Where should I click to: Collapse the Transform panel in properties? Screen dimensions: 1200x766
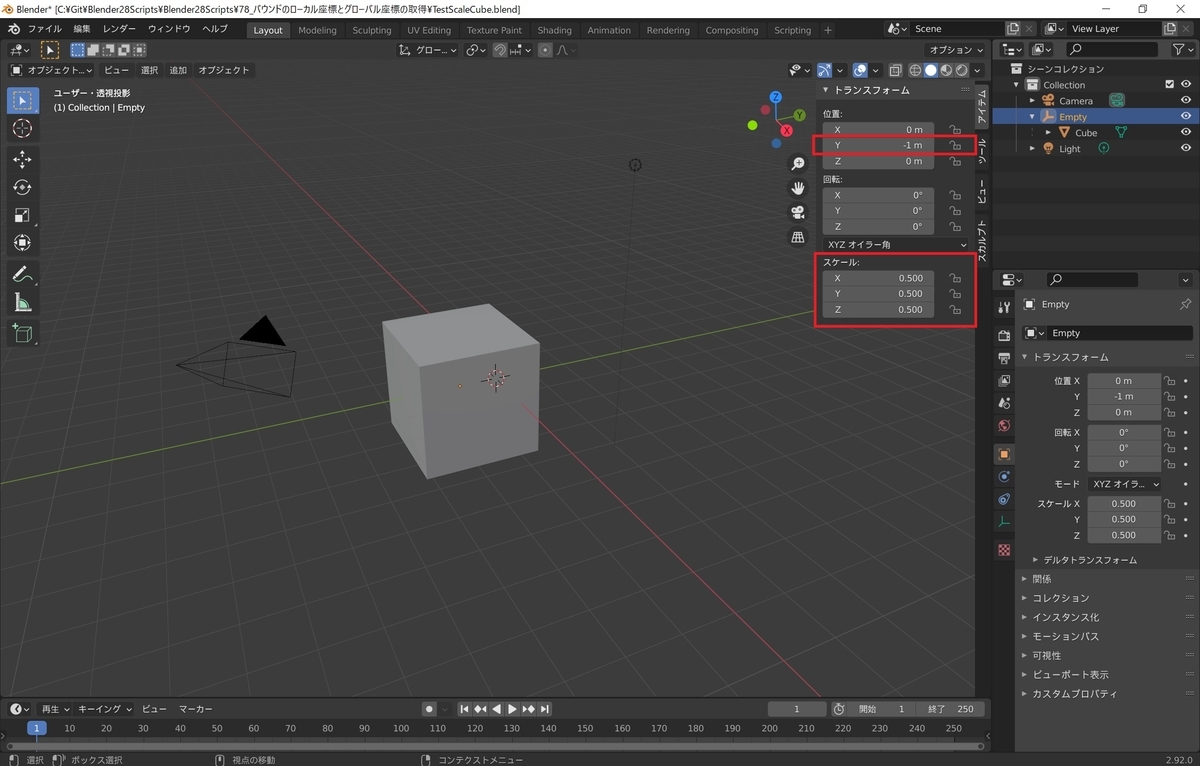[x=1025, y=357]
